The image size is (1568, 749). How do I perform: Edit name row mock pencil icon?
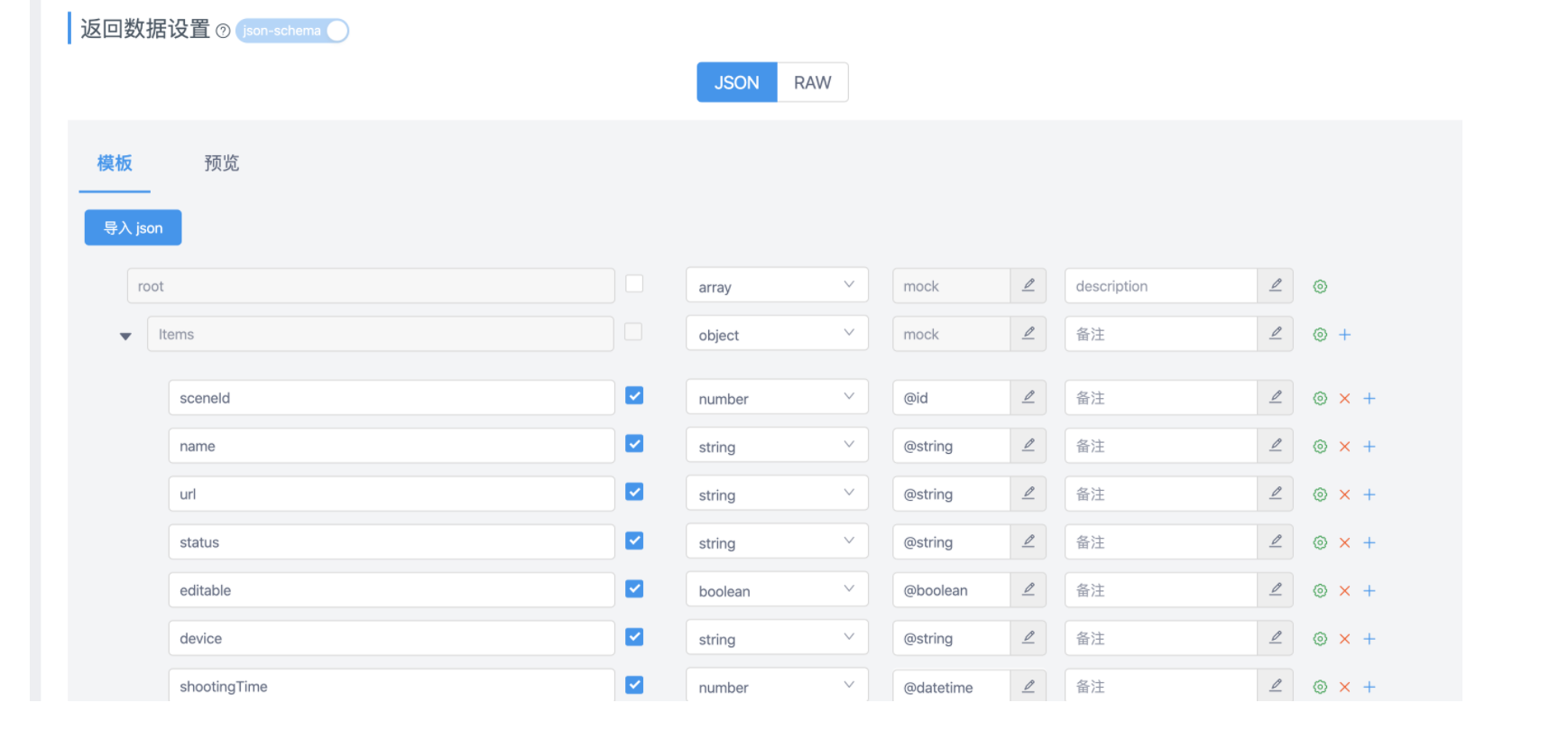1028,445
